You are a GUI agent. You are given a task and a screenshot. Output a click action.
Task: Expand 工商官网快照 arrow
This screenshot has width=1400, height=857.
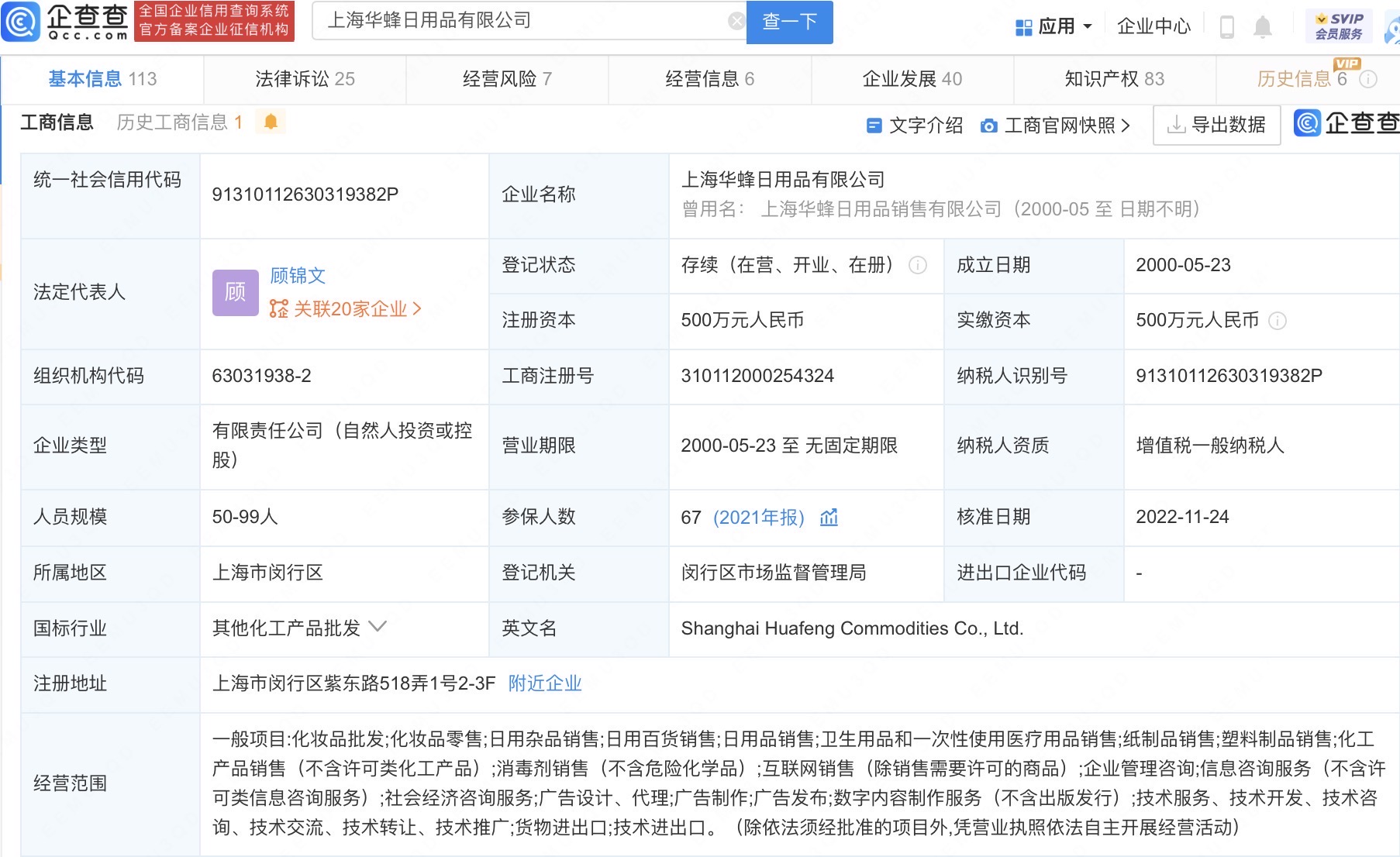(1125, 126)
